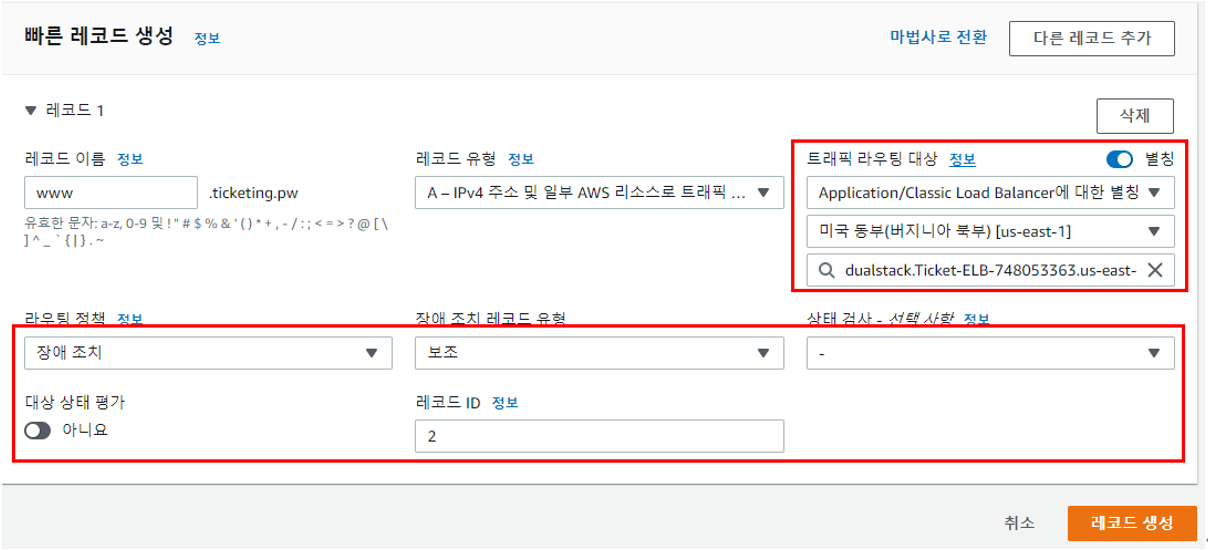Click the search magnifier icon in load balancer field
Viewport: 1208px width, 550px height.
pyautogui.click(x=825, y=269)
